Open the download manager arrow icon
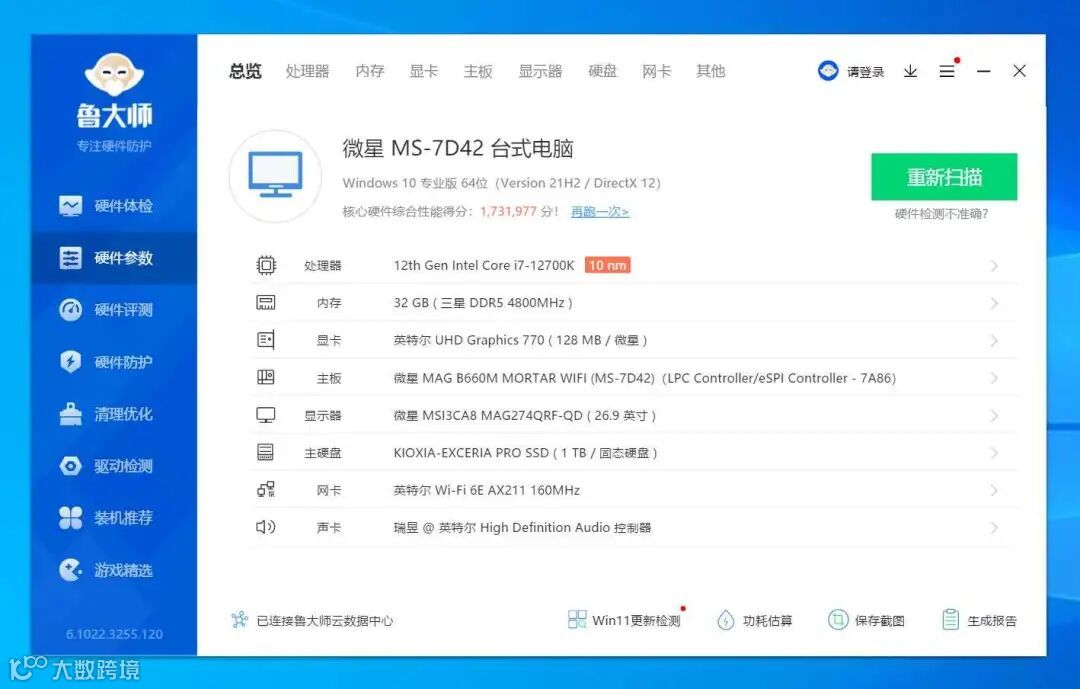Viewport: 1080px width, 689px height. point(911,71)
